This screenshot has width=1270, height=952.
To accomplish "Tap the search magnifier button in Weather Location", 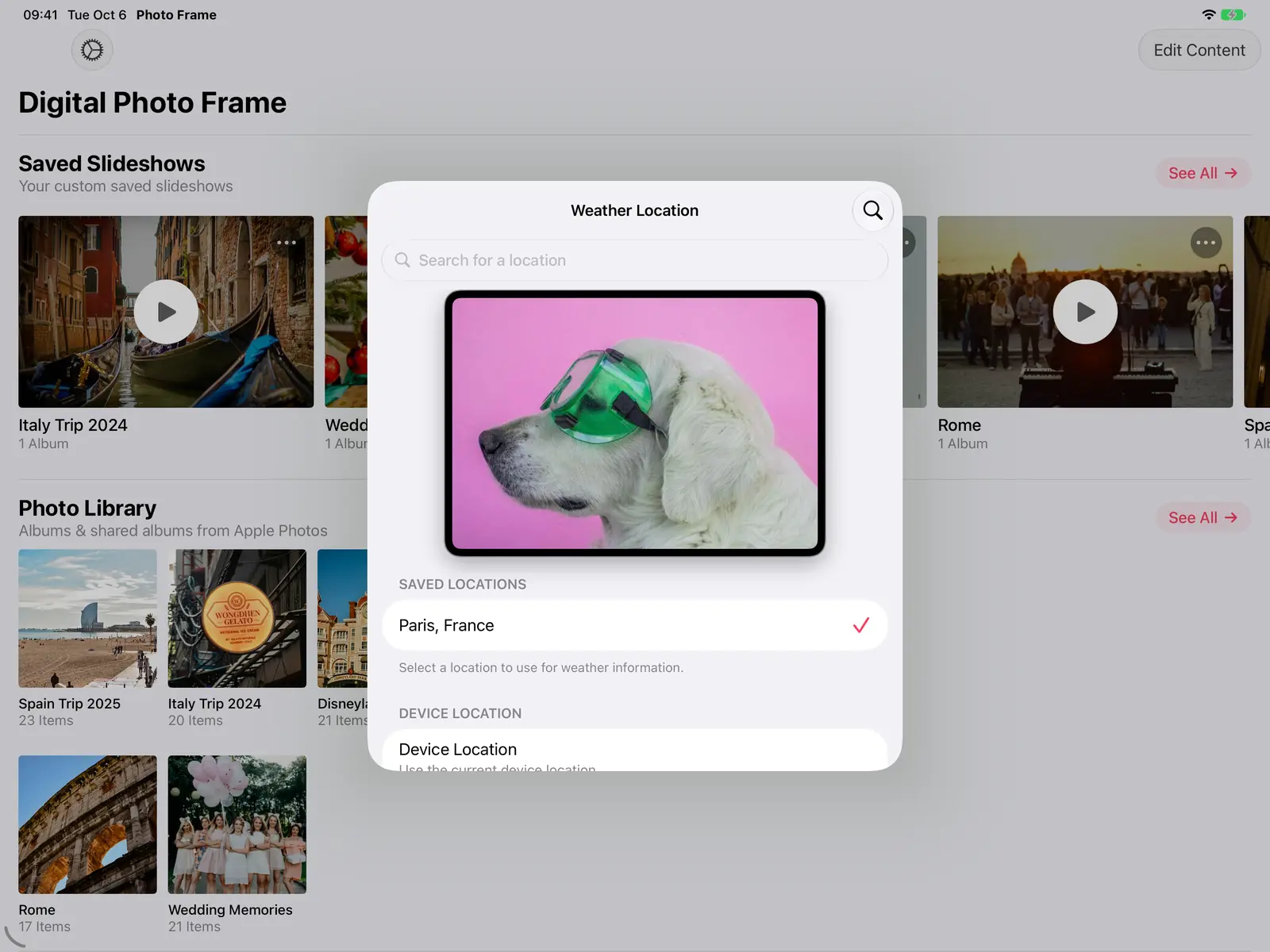I will 872,210.
